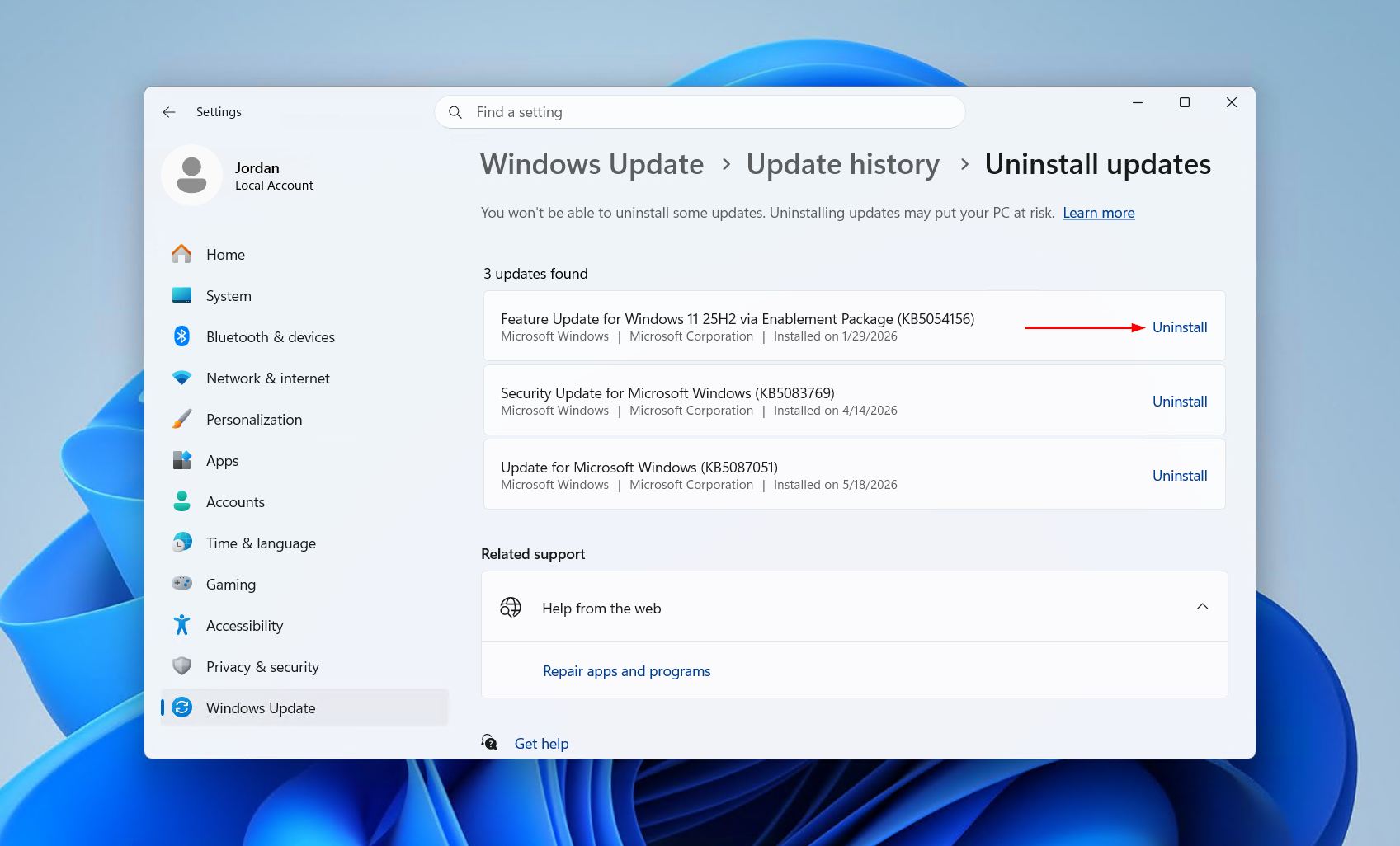Click the Bluetooth icon in sidebar
Viewport: 1400px width, 846px height.
pyautogui.click(x=181, y=336)
